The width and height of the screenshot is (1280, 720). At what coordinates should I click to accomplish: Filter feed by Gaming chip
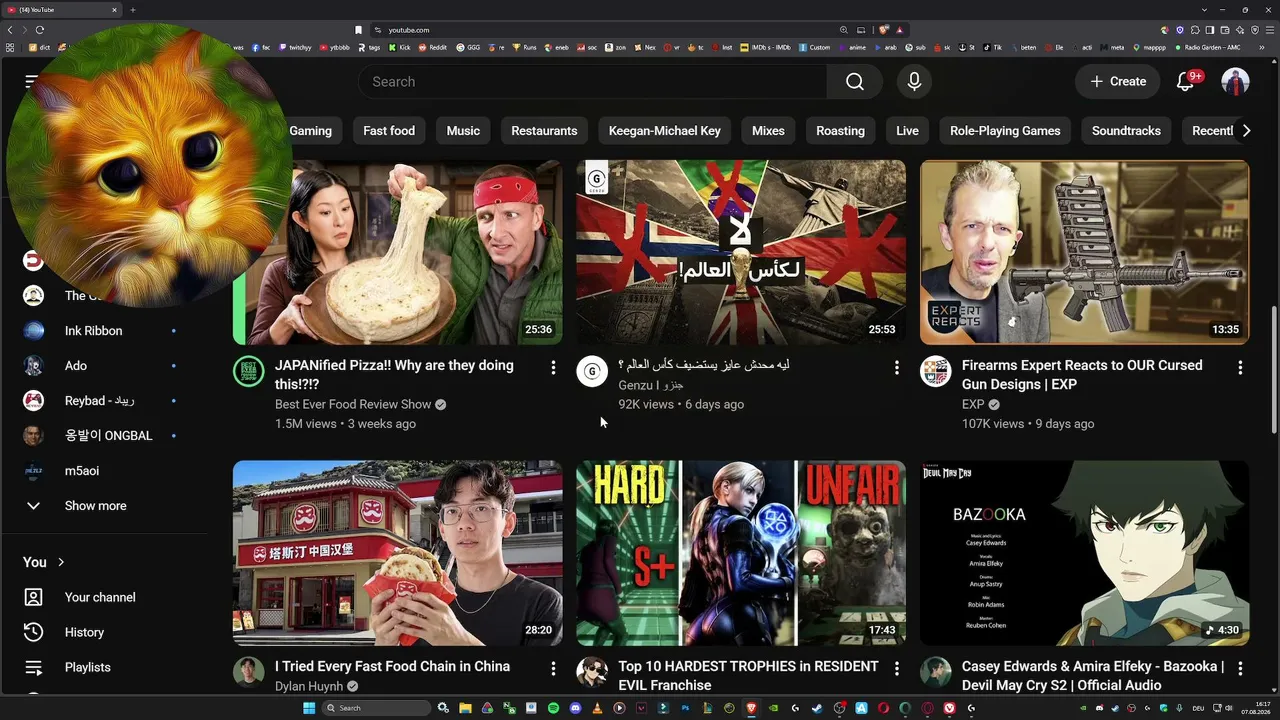[x=310, y=131]
